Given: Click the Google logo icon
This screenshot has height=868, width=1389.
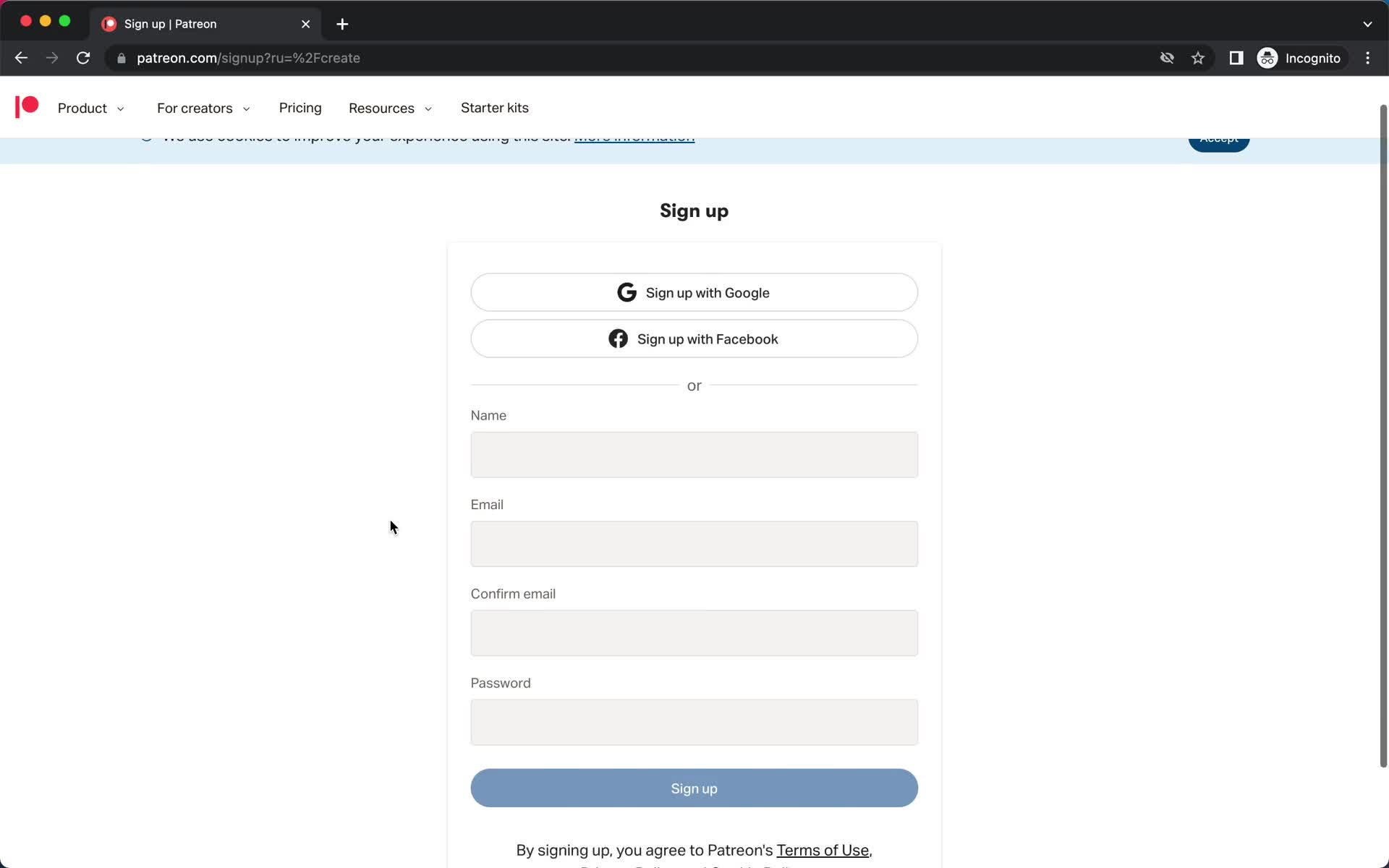Looking at the screenshot, I should pos(626,292).
